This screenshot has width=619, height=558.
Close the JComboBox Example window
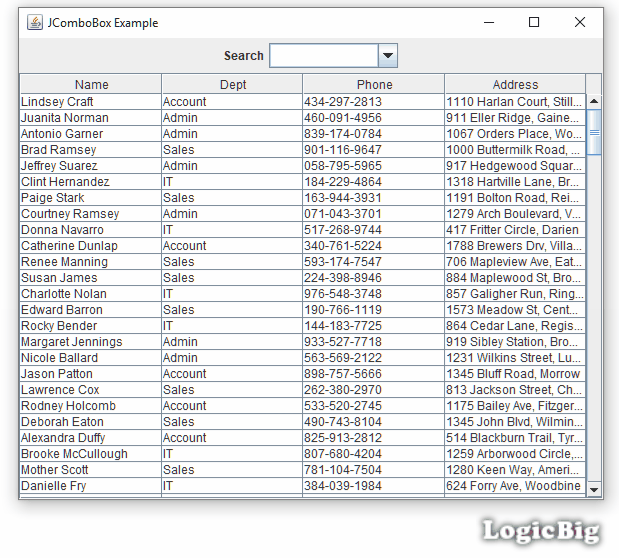tap(580, 22)
